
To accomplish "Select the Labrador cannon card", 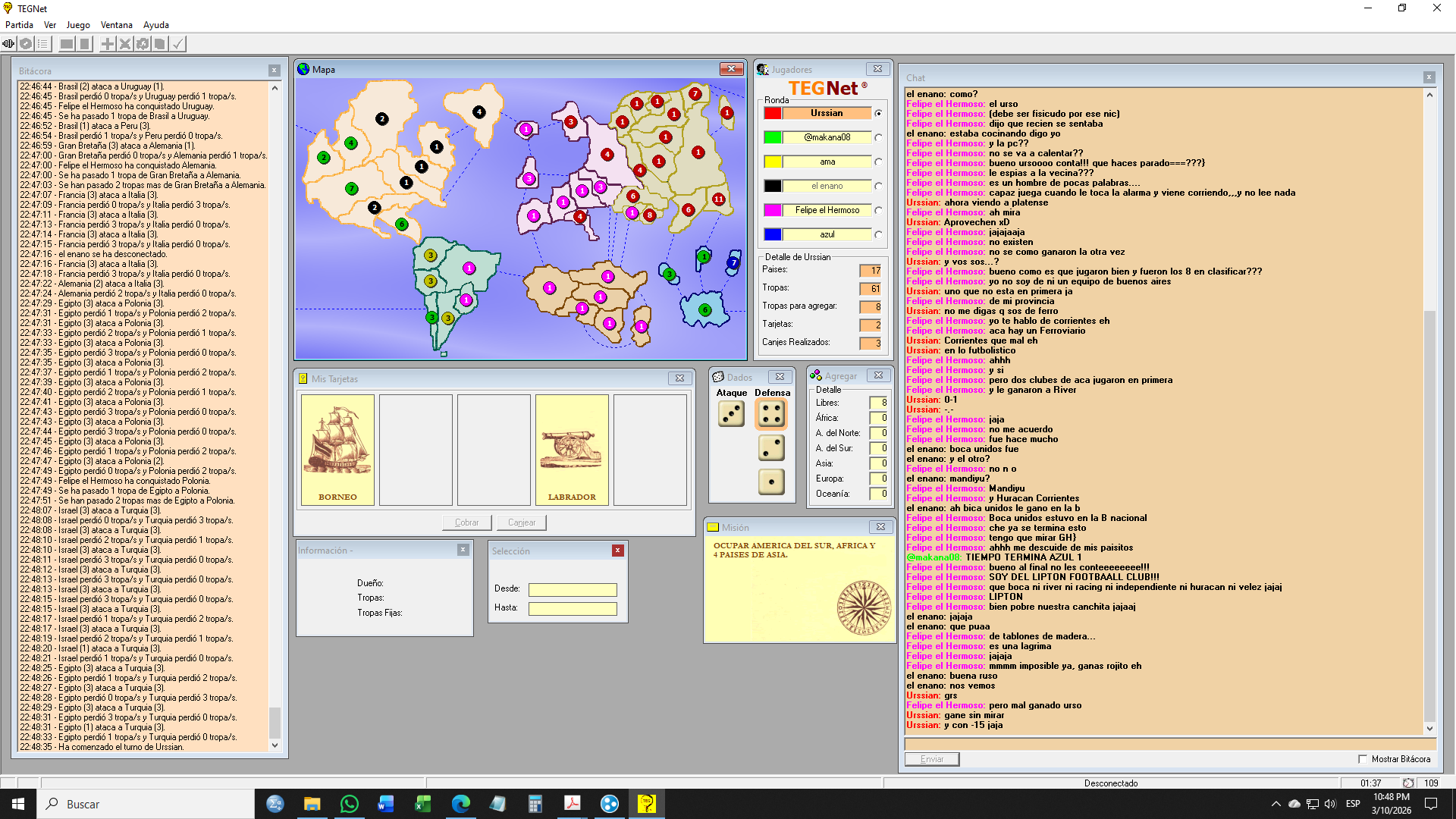I will tap(572, 450).
